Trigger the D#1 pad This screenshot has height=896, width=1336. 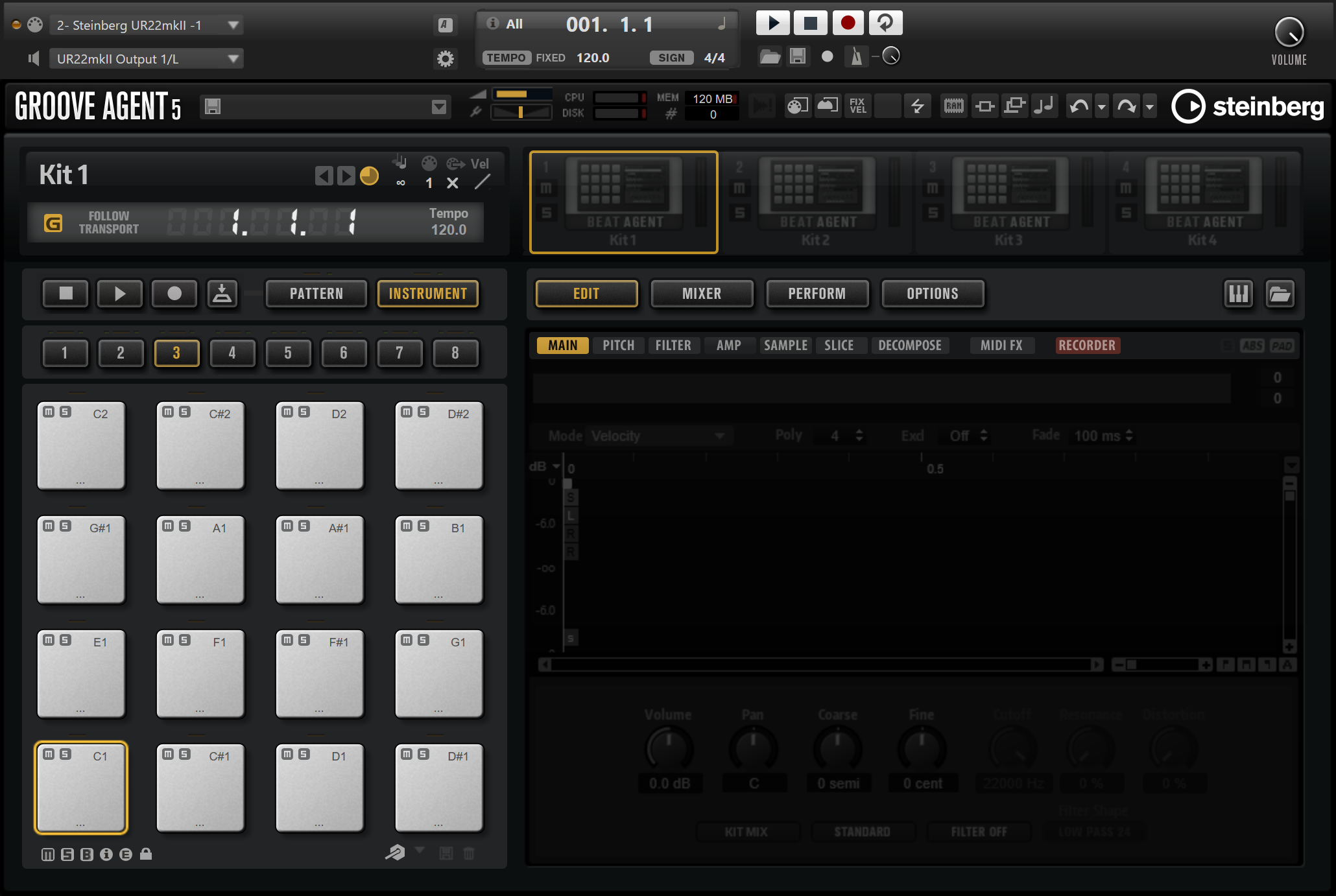438,788
